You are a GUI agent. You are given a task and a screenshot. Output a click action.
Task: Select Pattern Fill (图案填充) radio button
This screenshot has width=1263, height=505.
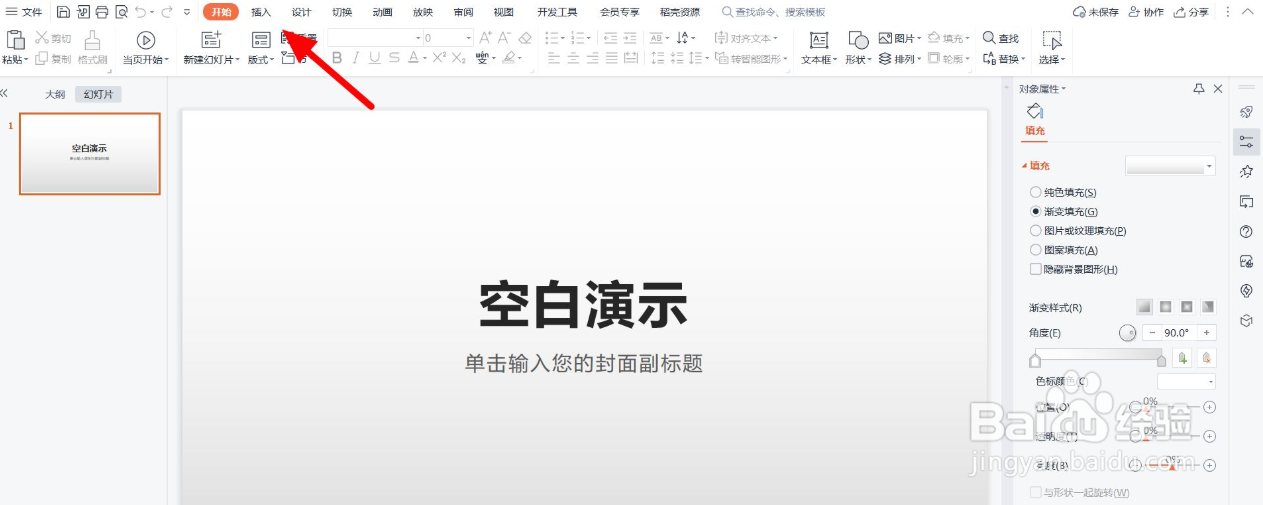tap(1035, 250)
